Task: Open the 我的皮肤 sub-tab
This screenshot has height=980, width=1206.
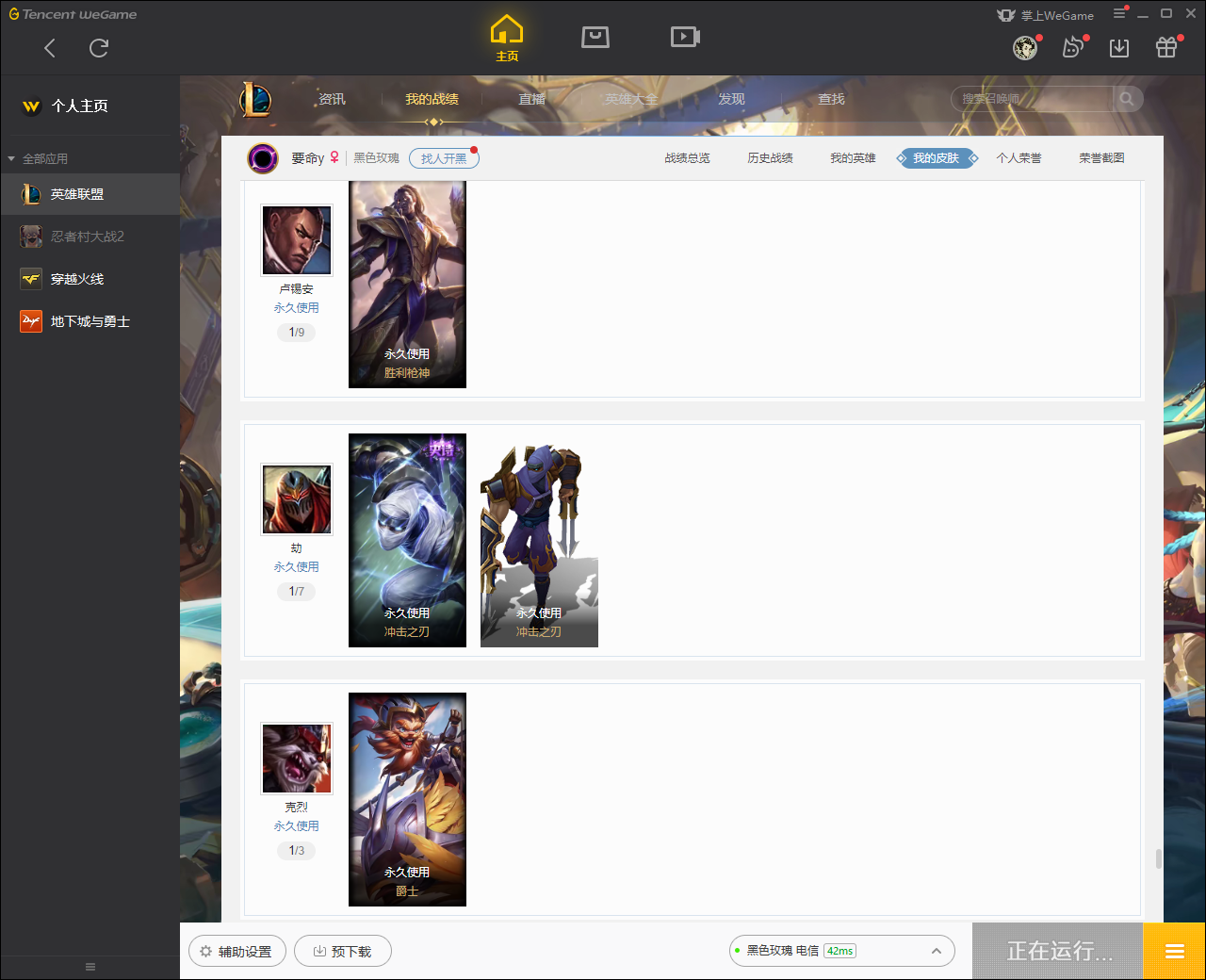Action: (x=936, y=158)
